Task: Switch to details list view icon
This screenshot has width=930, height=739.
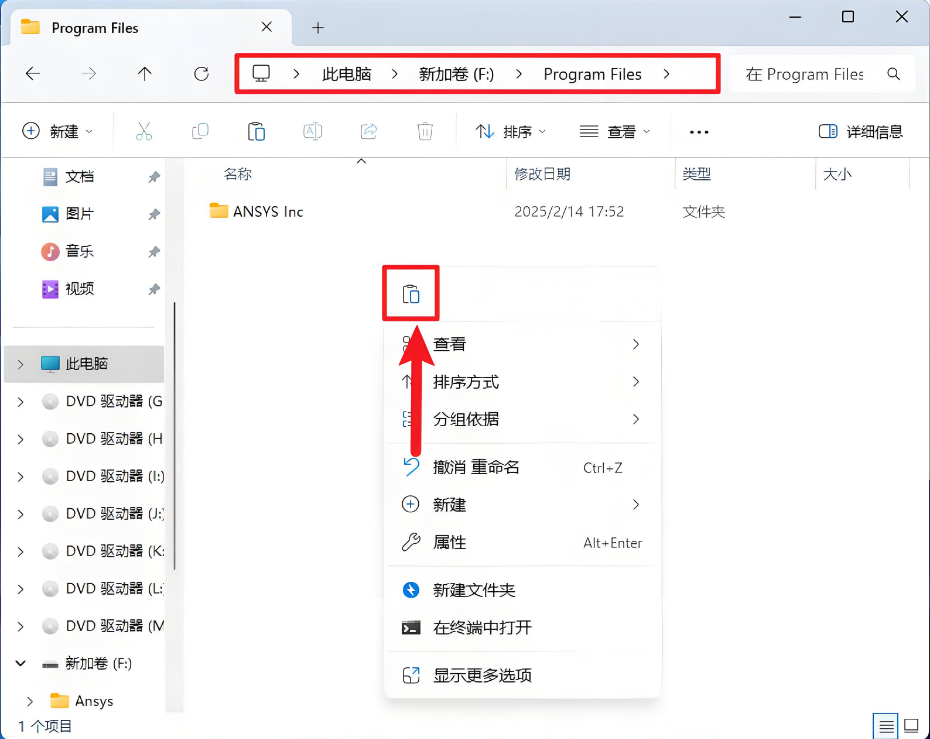Action: [886, 726]
